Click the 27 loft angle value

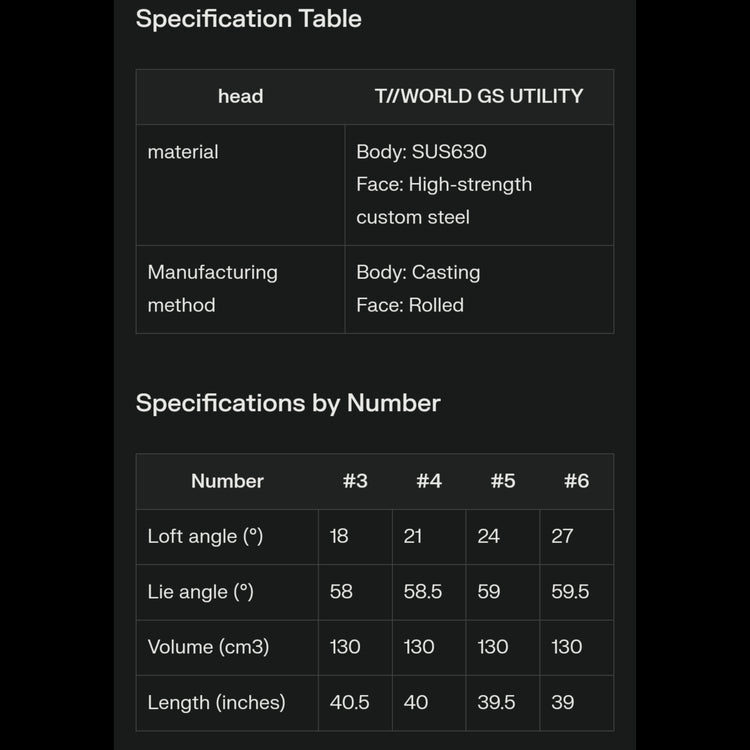pyautogui.click(x=562, y=536)
